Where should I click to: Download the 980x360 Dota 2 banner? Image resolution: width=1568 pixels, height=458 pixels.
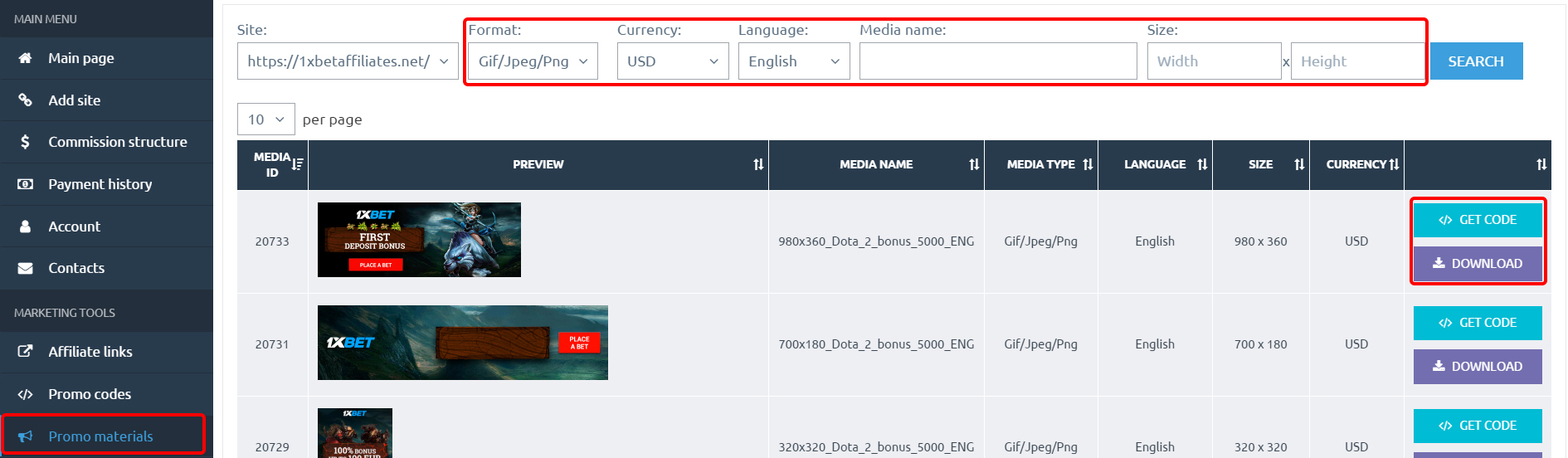(1478, 264)
